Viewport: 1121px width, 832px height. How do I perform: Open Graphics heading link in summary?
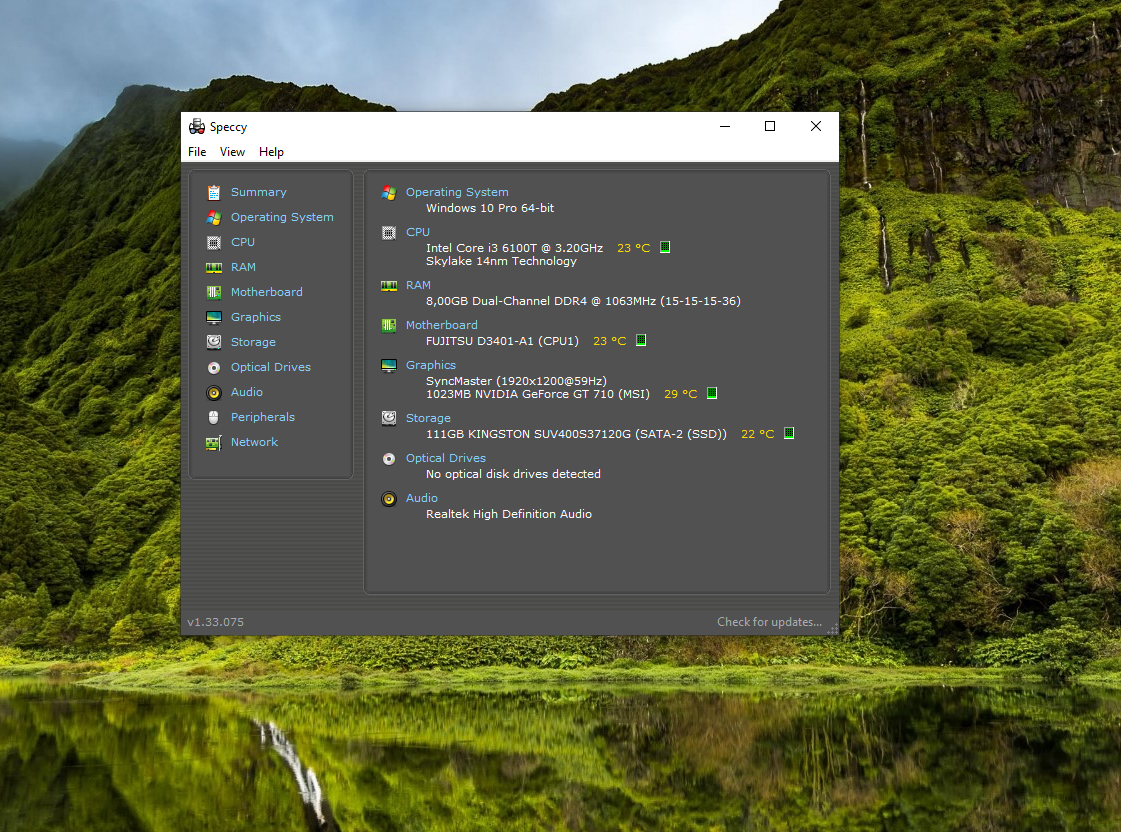431,365
